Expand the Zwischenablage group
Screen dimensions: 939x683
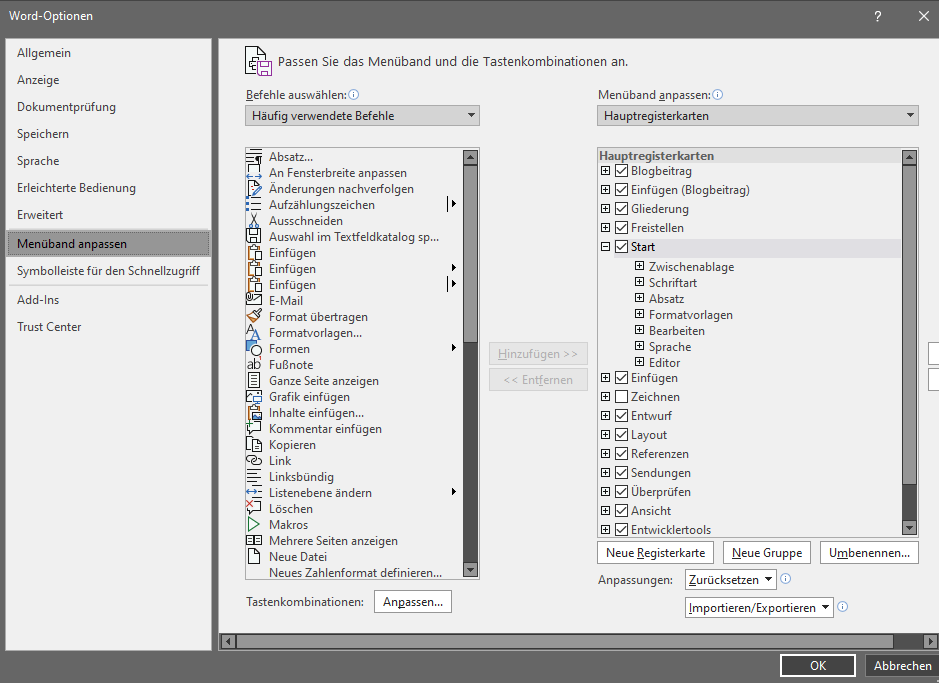(x=640, y=266)
